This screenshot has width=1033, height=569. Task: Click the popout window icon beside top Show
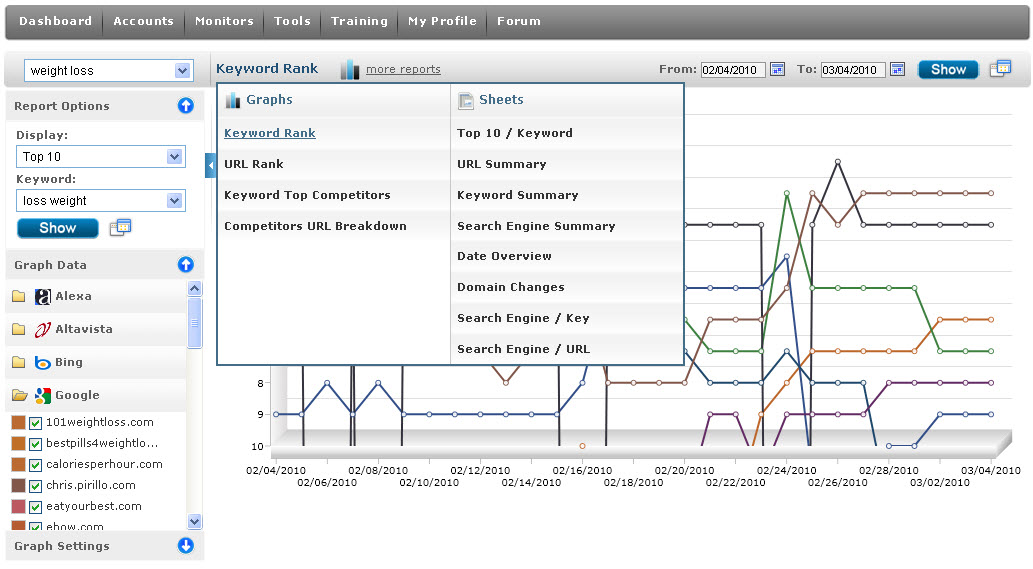pyautogui.click(x=1000, y=68)
